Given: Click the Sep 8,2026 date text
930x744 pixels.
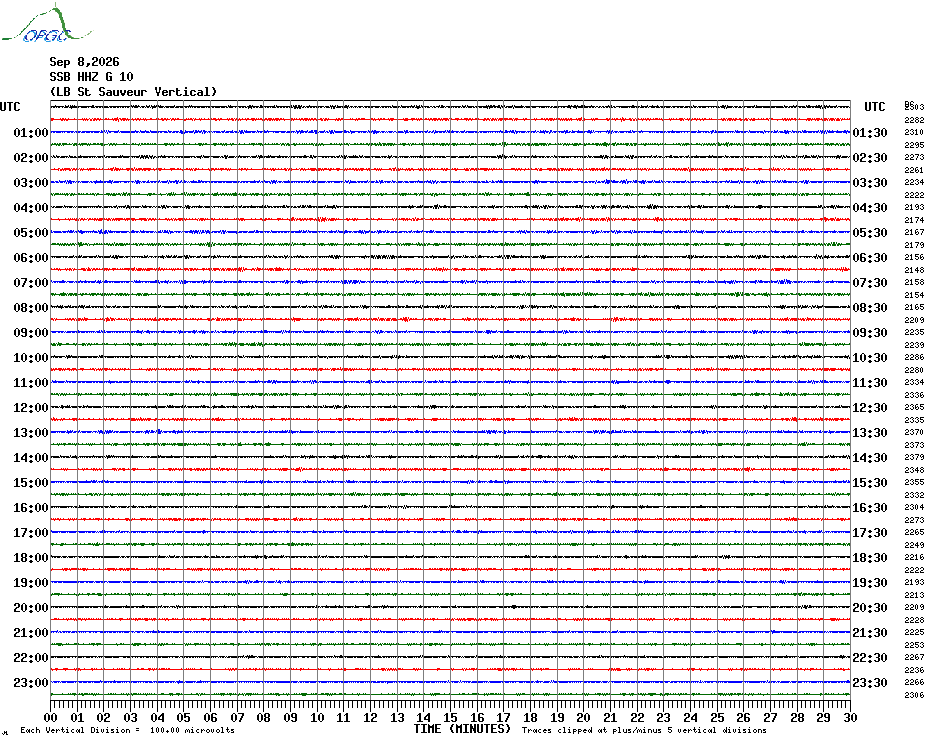Looking at the screenshot, I should (84, 62).
